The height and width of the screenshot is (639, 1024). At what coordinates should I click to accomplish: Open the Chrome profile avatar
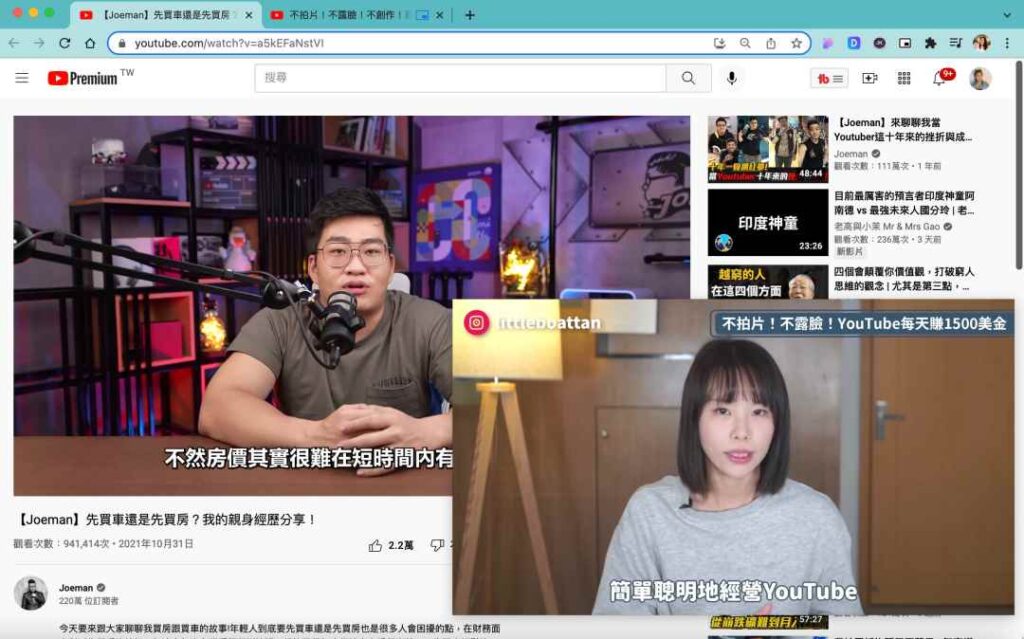(981, 43)
